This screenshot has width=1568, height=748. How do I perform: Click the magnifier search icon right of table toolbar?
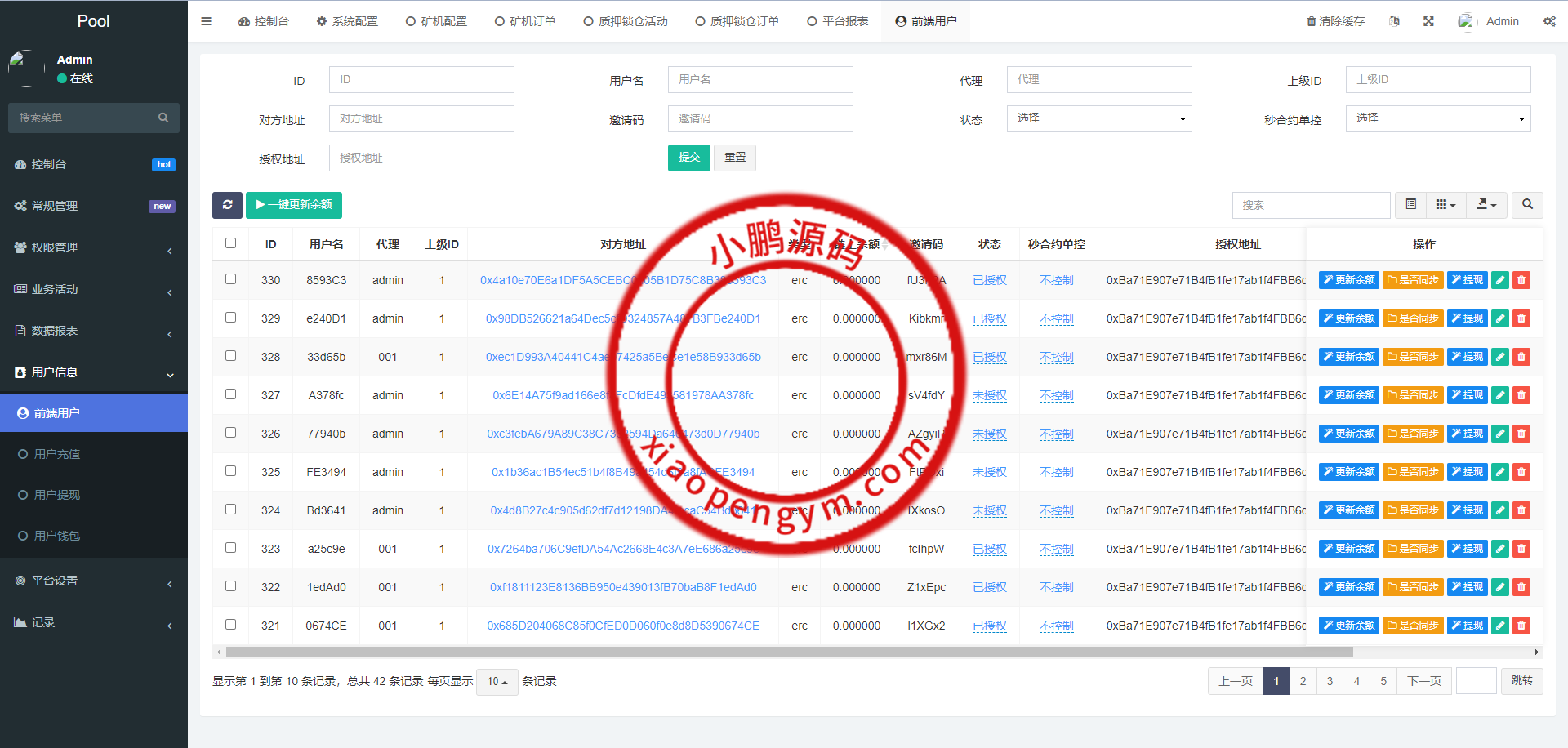[x=1527, y=205]
